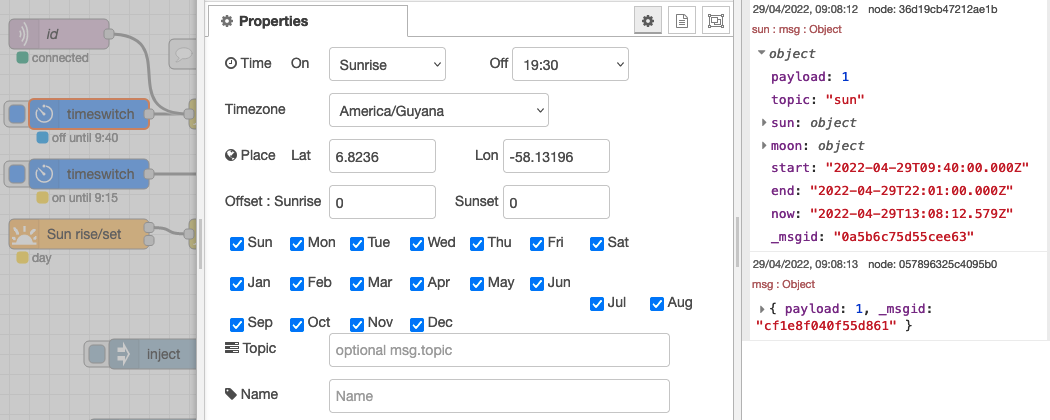Expand the sun object in debug
This screenshot has width=1050, height=420.
(764, 123)
